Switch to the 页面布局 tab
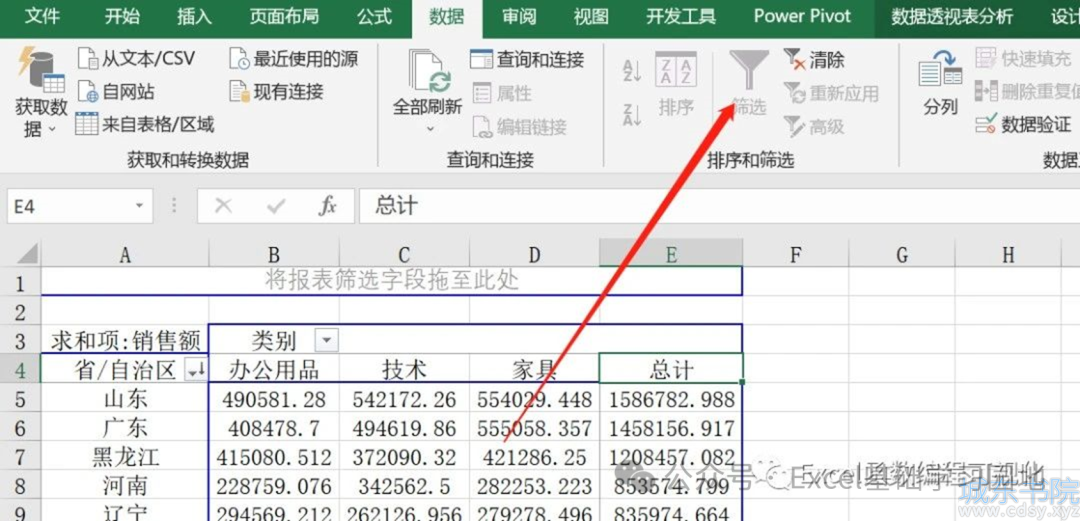The image size is (1080, 521). pos(284,17)
